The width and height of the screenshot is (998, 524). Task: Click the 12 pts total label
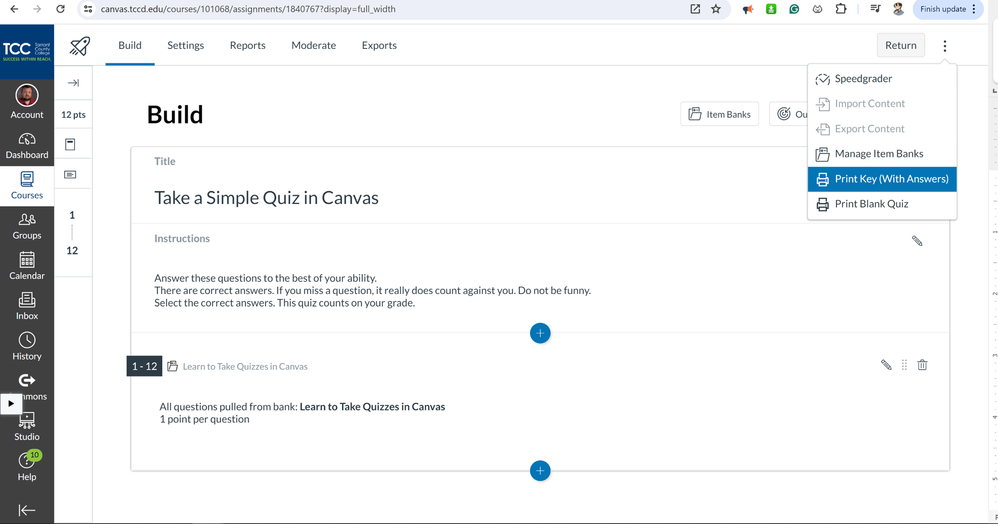pos(73,115)
